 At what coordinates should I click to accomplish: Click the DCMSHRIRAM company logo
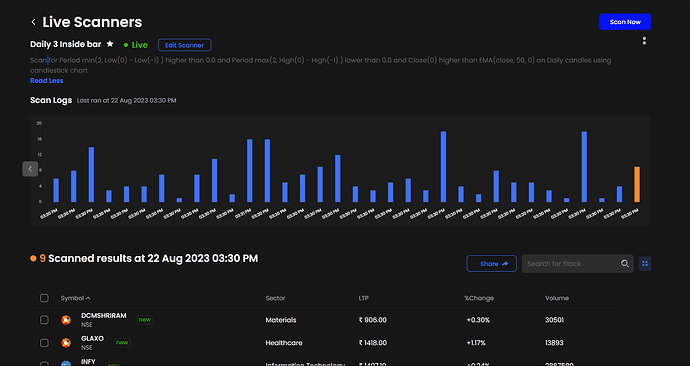(66, 320)
